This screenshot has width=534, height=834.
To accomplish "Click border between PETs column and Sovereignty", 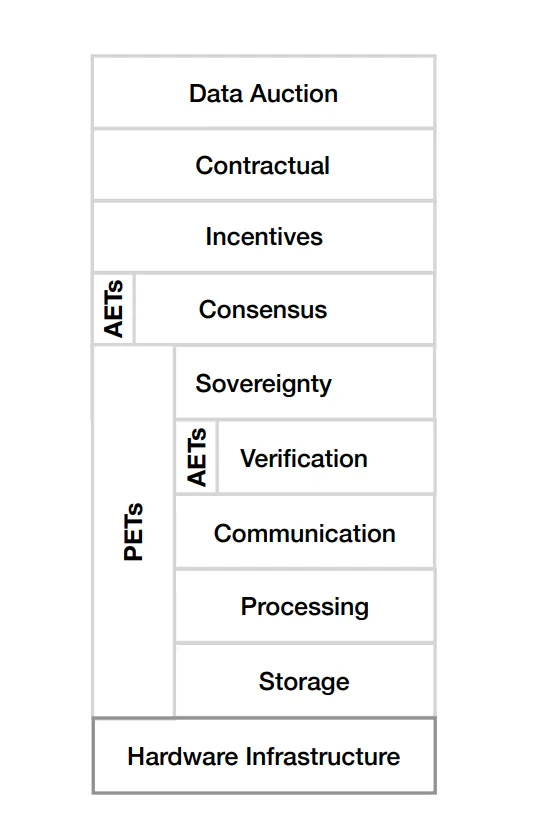I will 174,383.
